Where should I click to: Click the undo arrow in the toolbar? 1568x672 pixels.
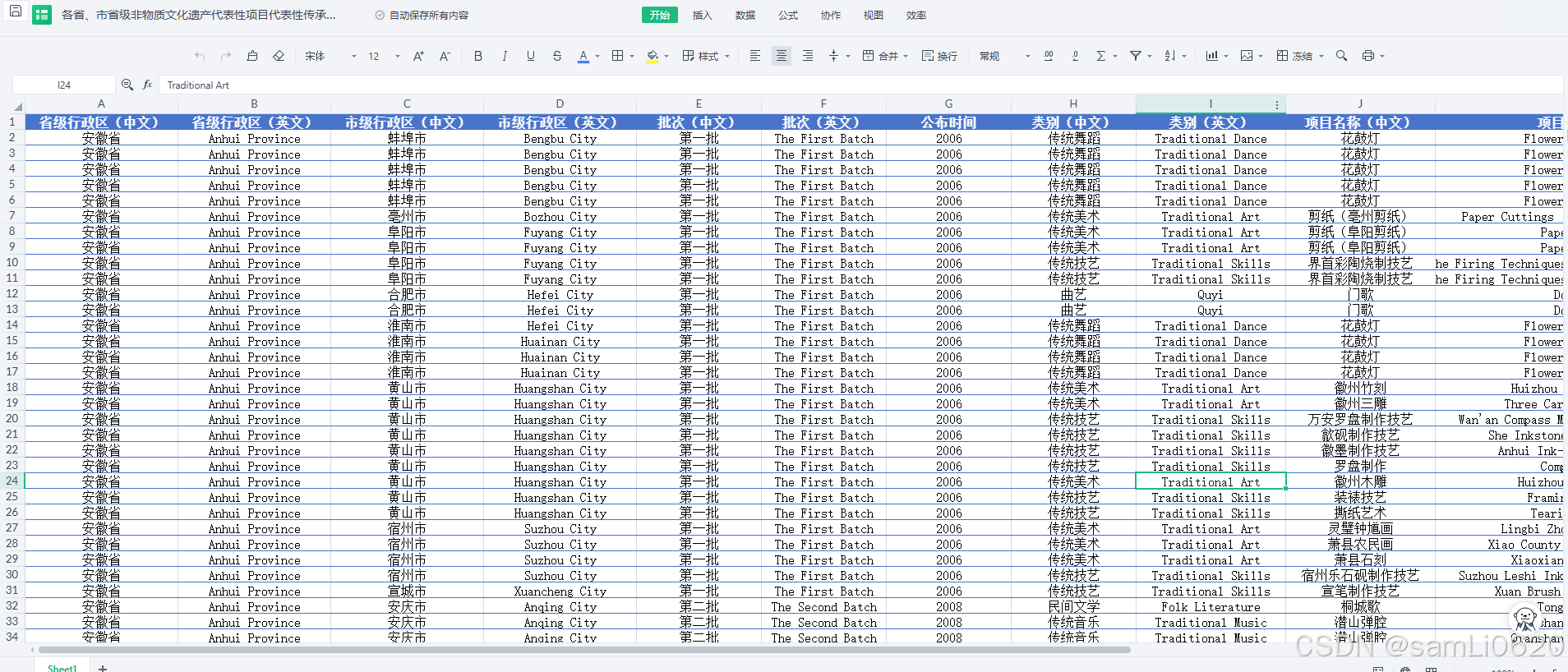(200, 56)
